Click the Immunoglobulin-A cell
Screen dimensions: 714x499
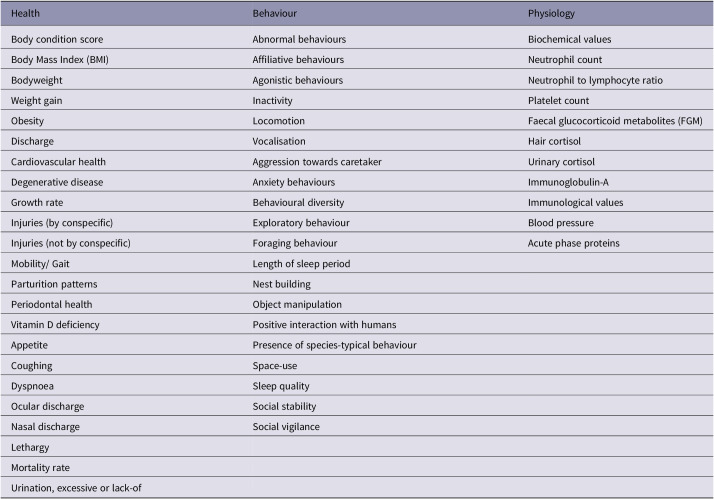[x=568, y=183]
